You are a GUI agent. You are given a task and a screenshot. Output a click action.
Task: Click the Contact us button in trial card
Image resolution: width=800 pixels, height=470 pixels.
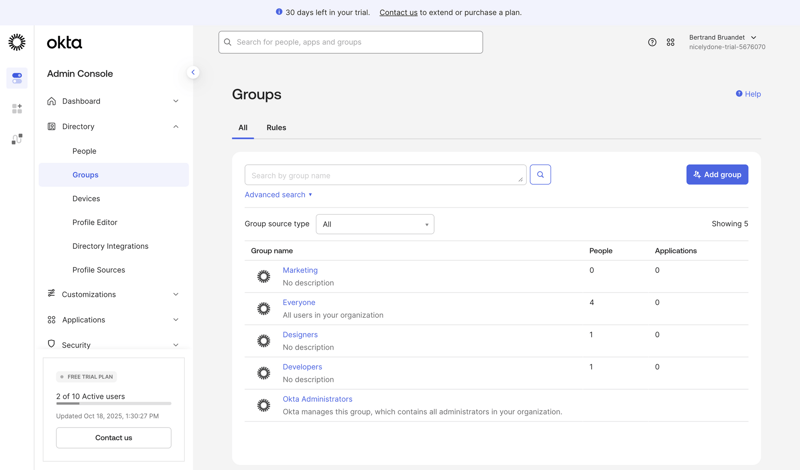114,437
